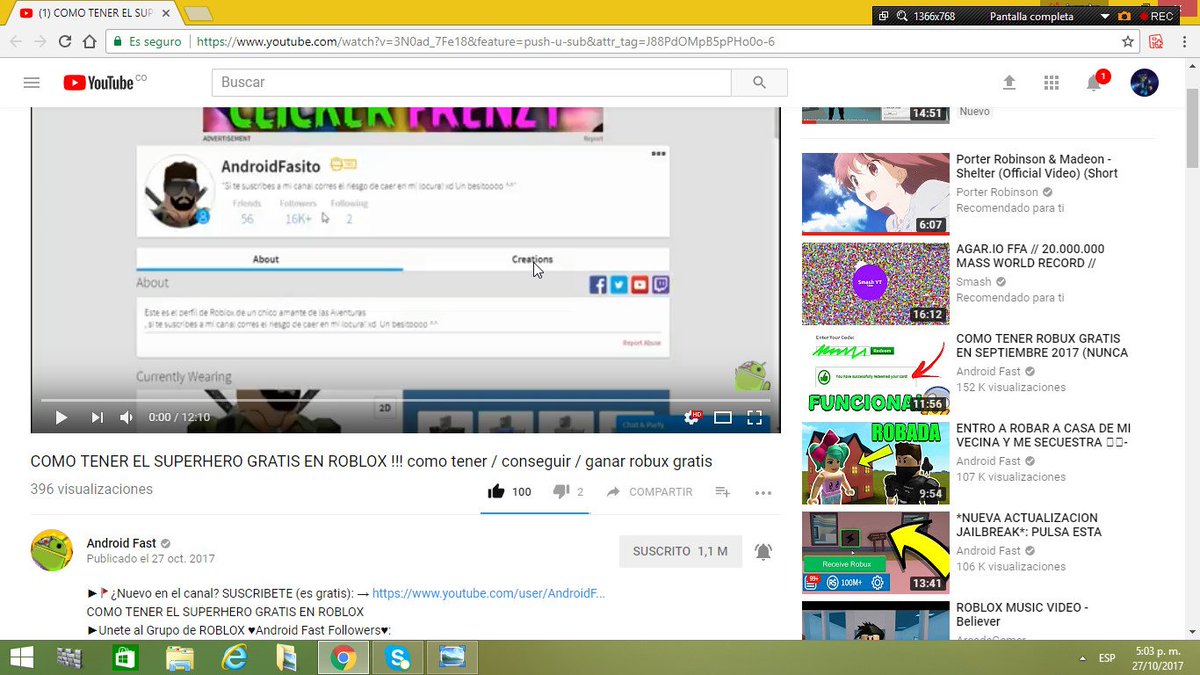Open Porter Robinson Shelter video thumbnail
Viewport: 1200px width, 675px height.
[876, 193]
